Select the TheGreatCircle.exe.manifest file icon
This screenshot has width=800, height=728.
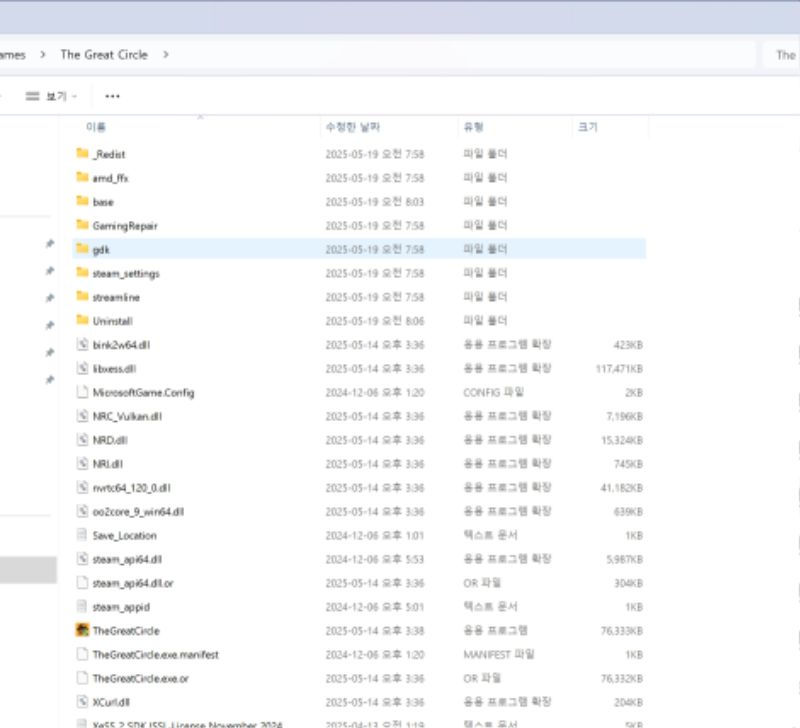82,655
